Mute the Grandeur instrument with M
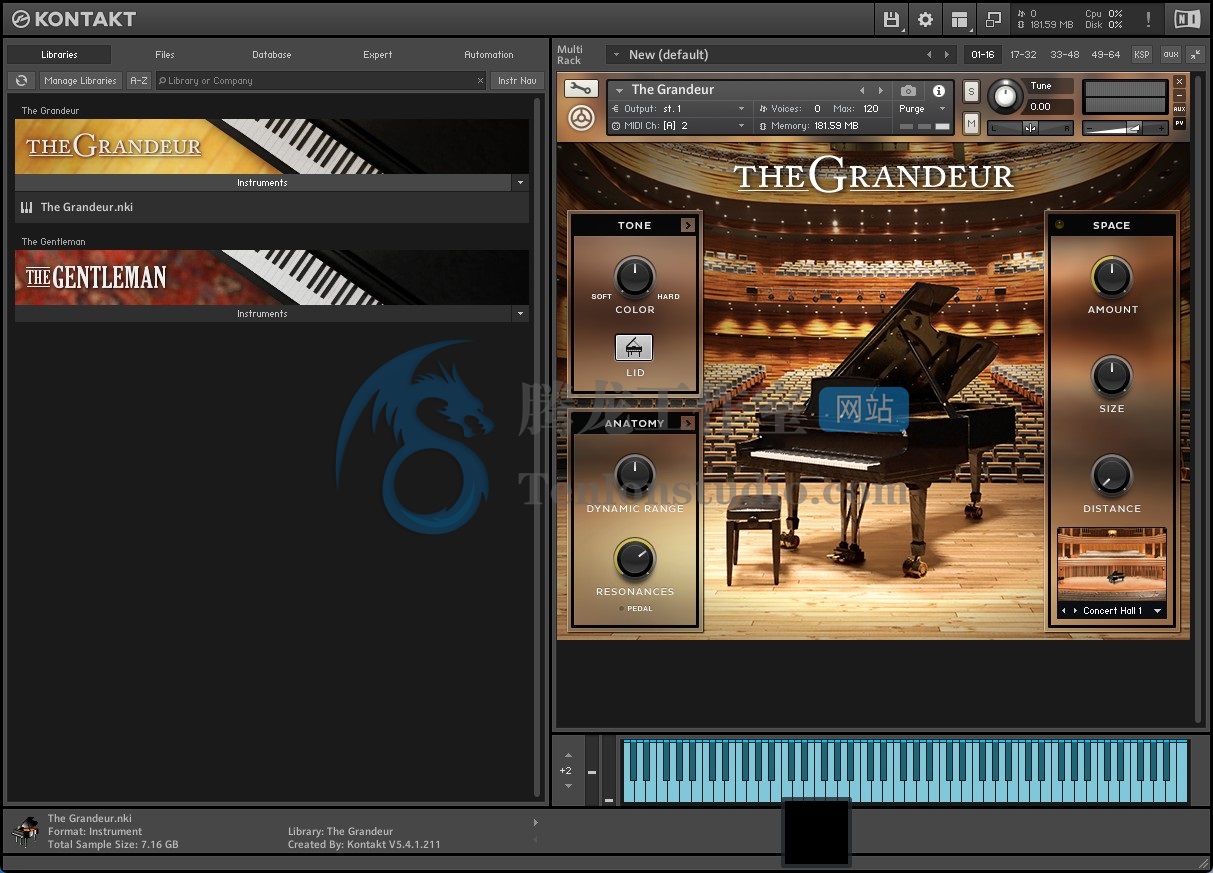This screenshot has height=873, width=1213. (x=971, y=123)
